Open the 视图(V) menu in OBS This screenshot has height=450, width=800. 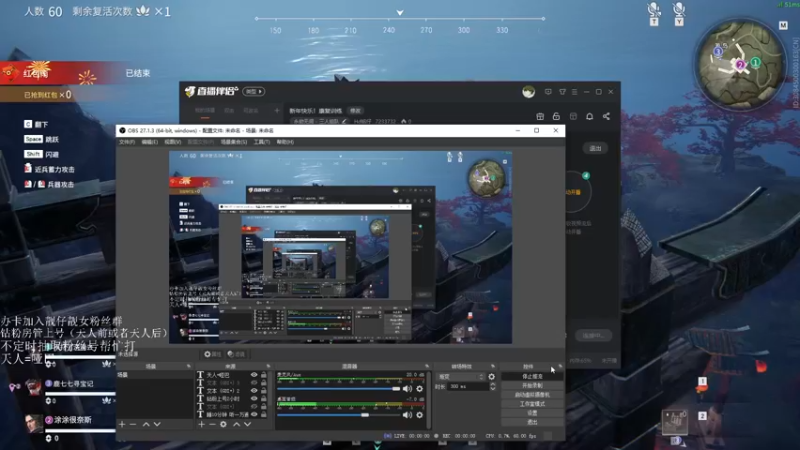[x=172, y=142]
